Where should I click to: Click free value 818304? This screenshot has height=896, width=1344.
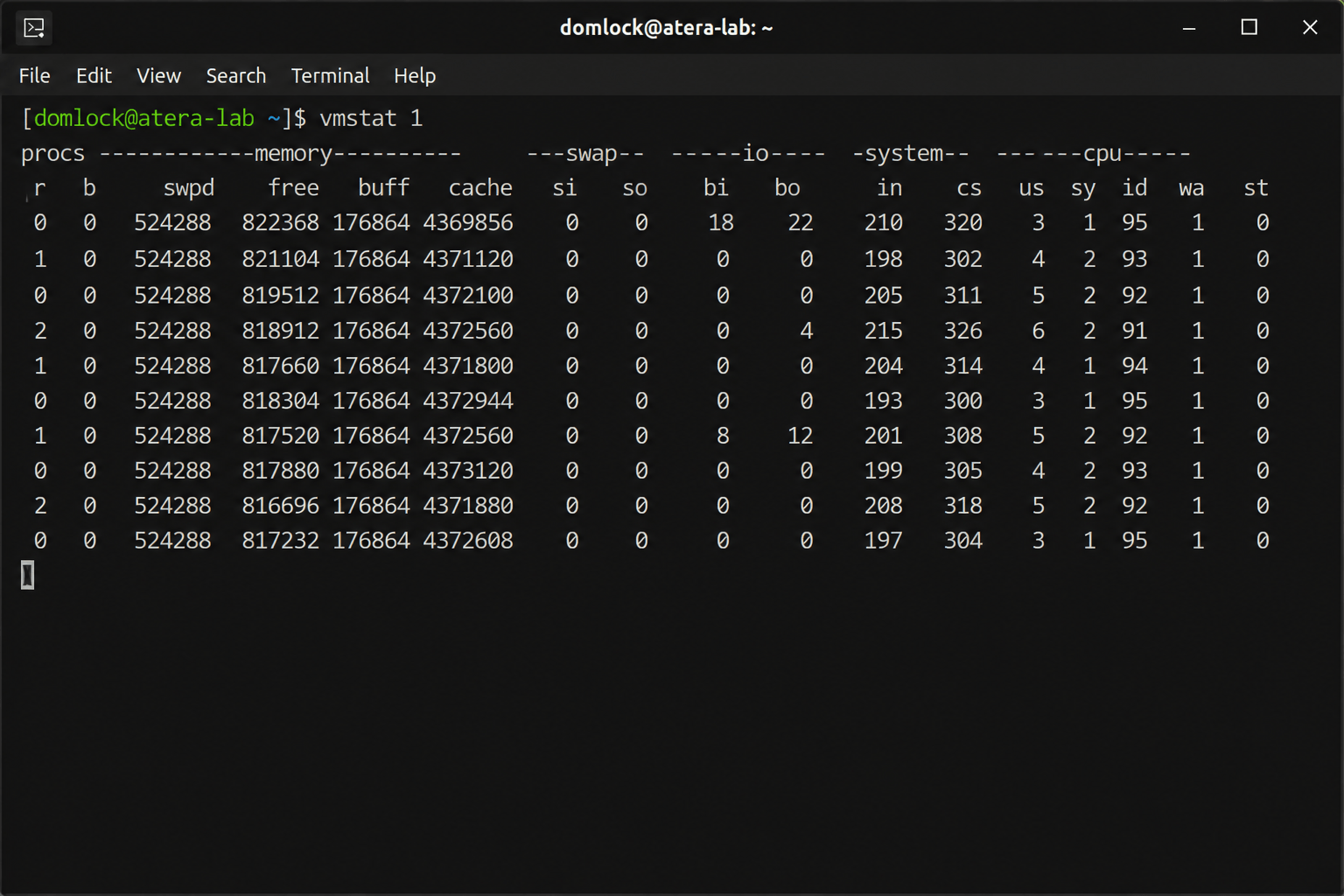coord(280,401)
